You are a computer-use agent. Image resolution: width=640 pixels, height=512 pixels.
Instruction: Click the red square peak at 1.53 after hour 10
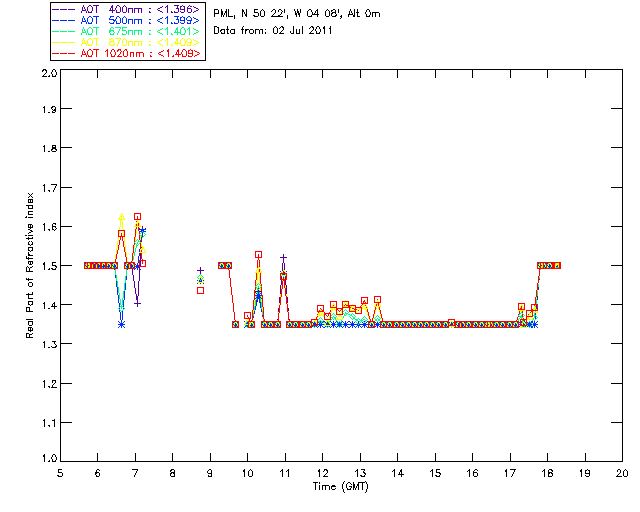[x=258, y=254]
